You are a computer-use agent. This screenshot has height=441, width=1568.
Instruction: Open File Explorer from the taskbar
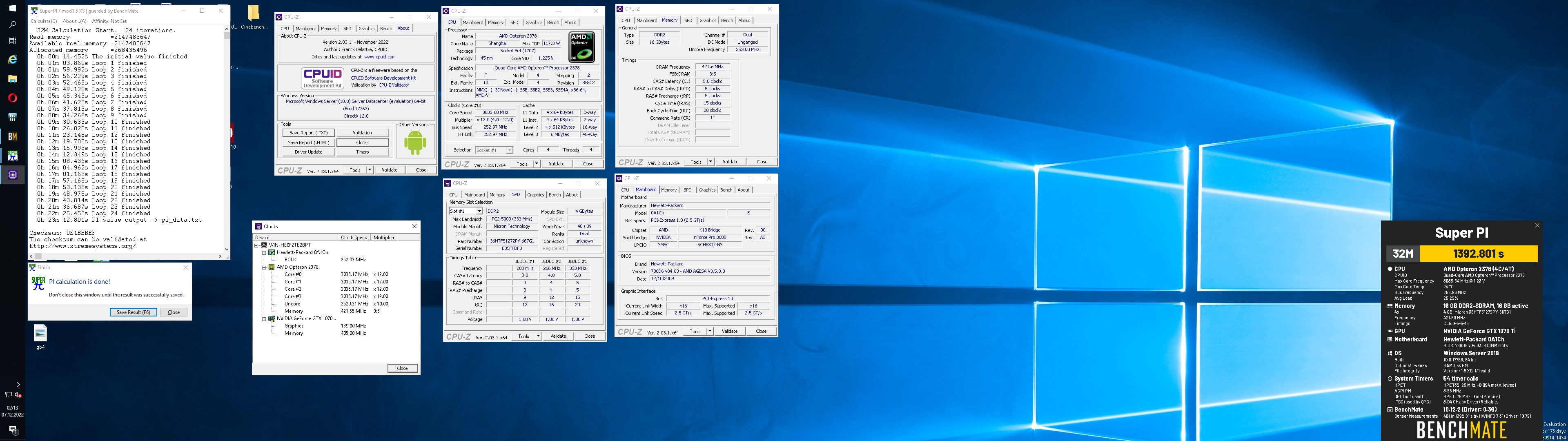tap(12, 78)
